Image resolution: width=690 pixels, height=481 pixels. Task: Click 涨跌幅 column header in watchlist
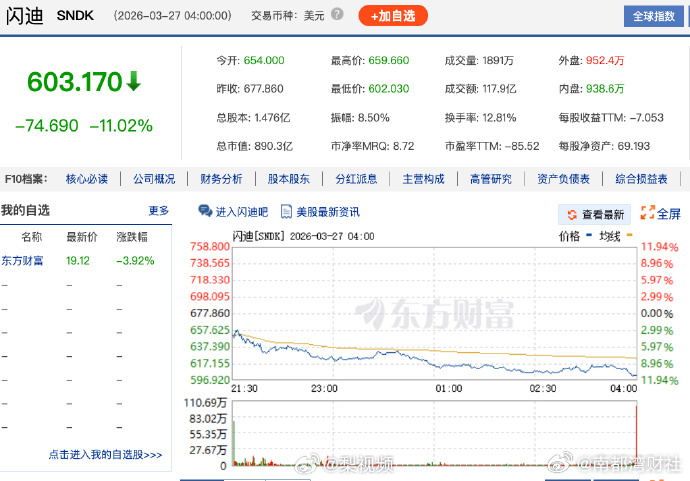click(132, 237)
